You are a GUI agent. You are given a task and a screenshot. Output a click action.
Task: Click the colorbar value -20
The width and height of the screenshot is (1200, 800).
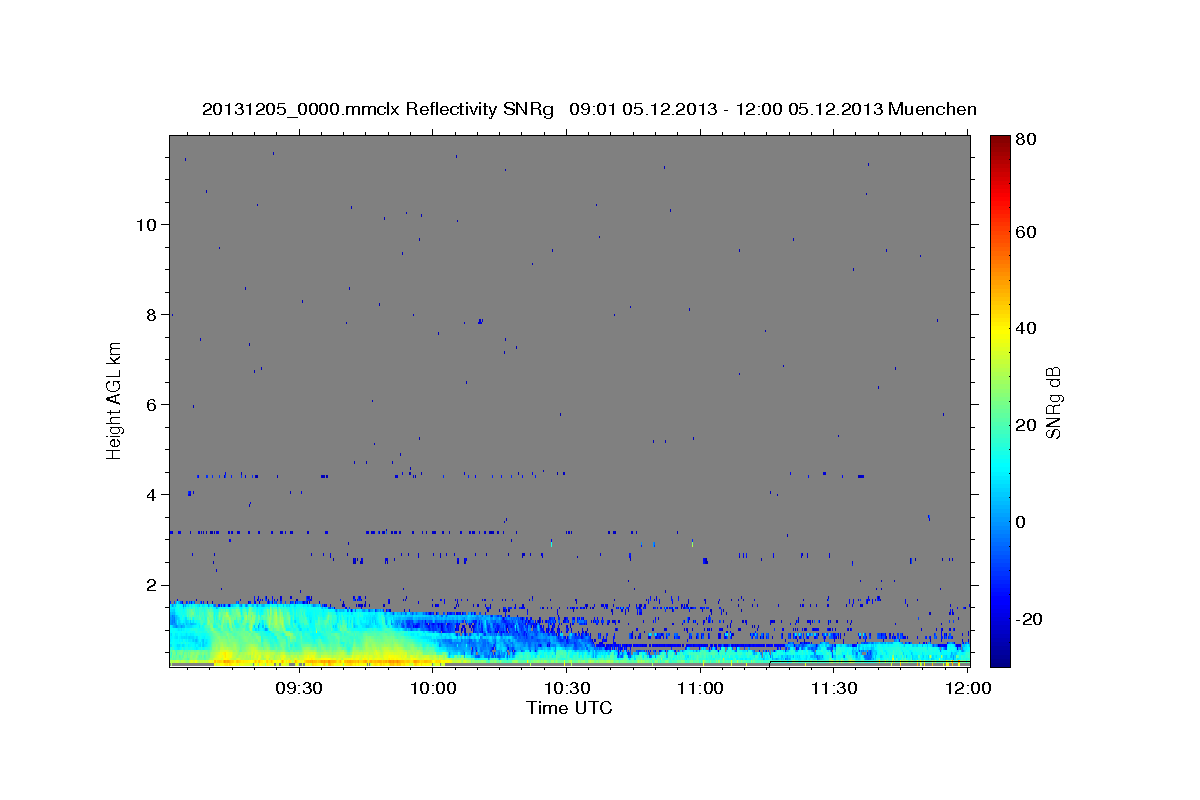(x=1027, y=619)
